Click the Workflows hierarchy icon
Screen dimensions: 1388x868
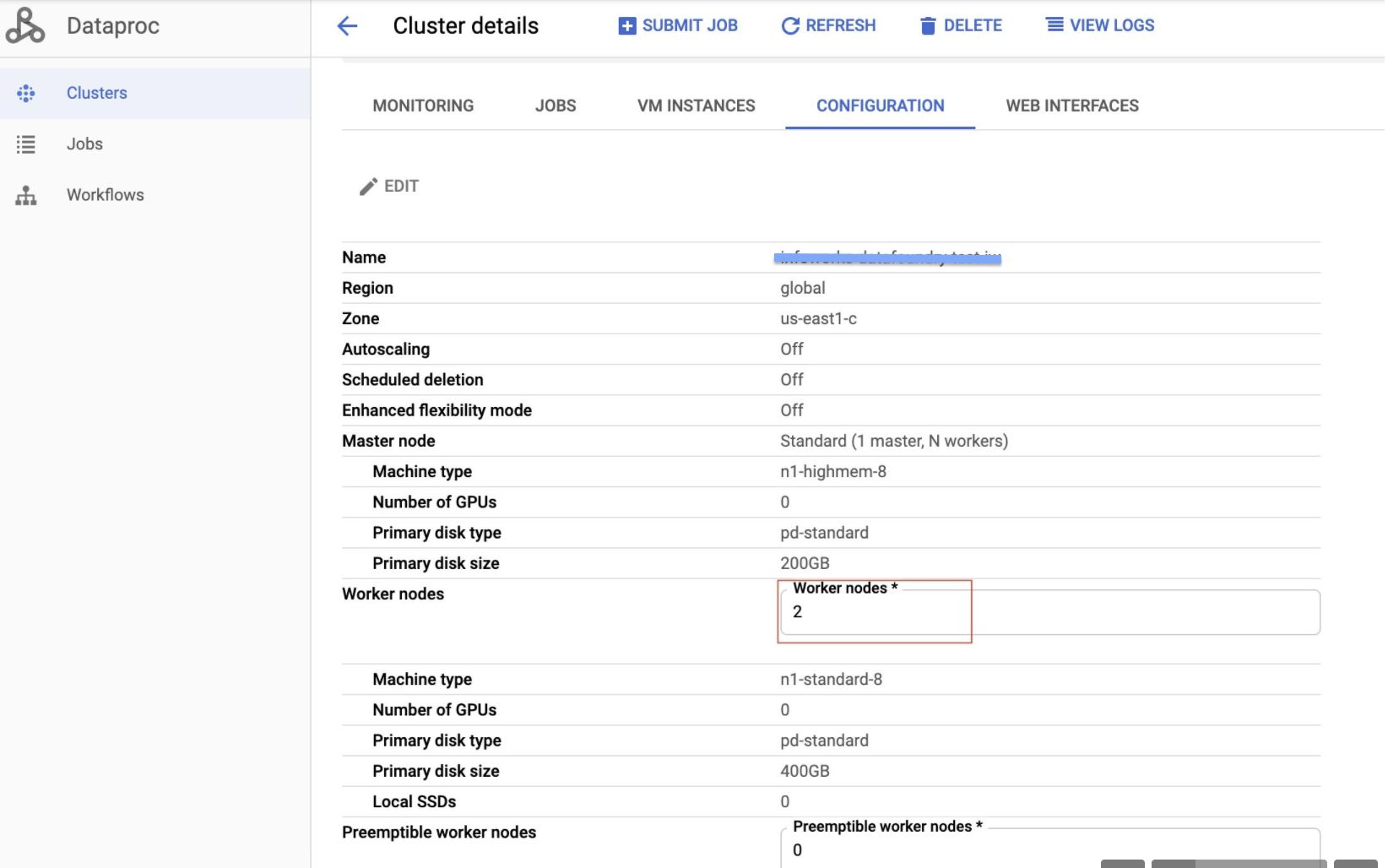point(26,195)
